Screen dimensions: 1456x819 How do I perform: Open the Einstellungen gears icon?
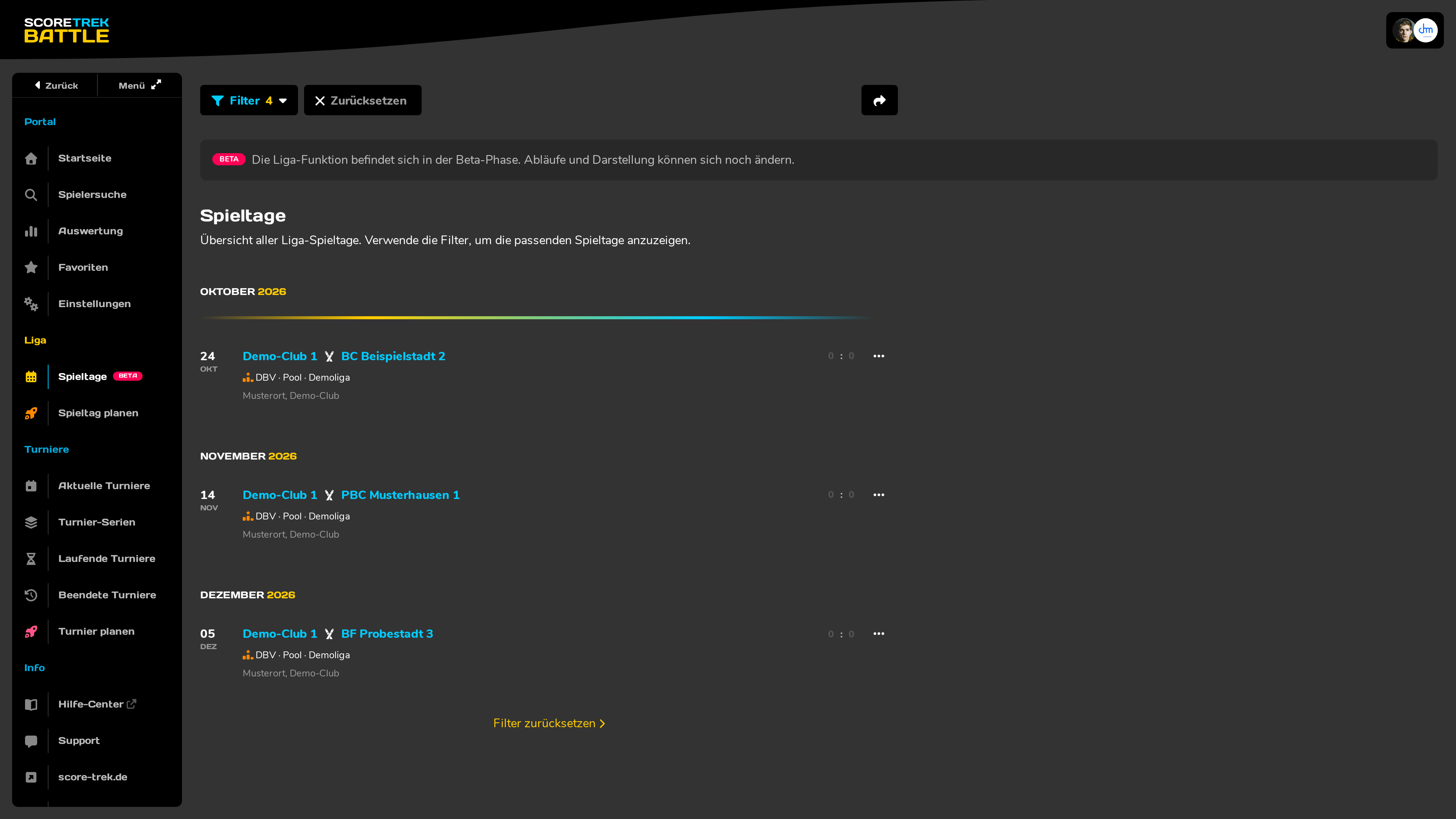click(x=31, y=303)
